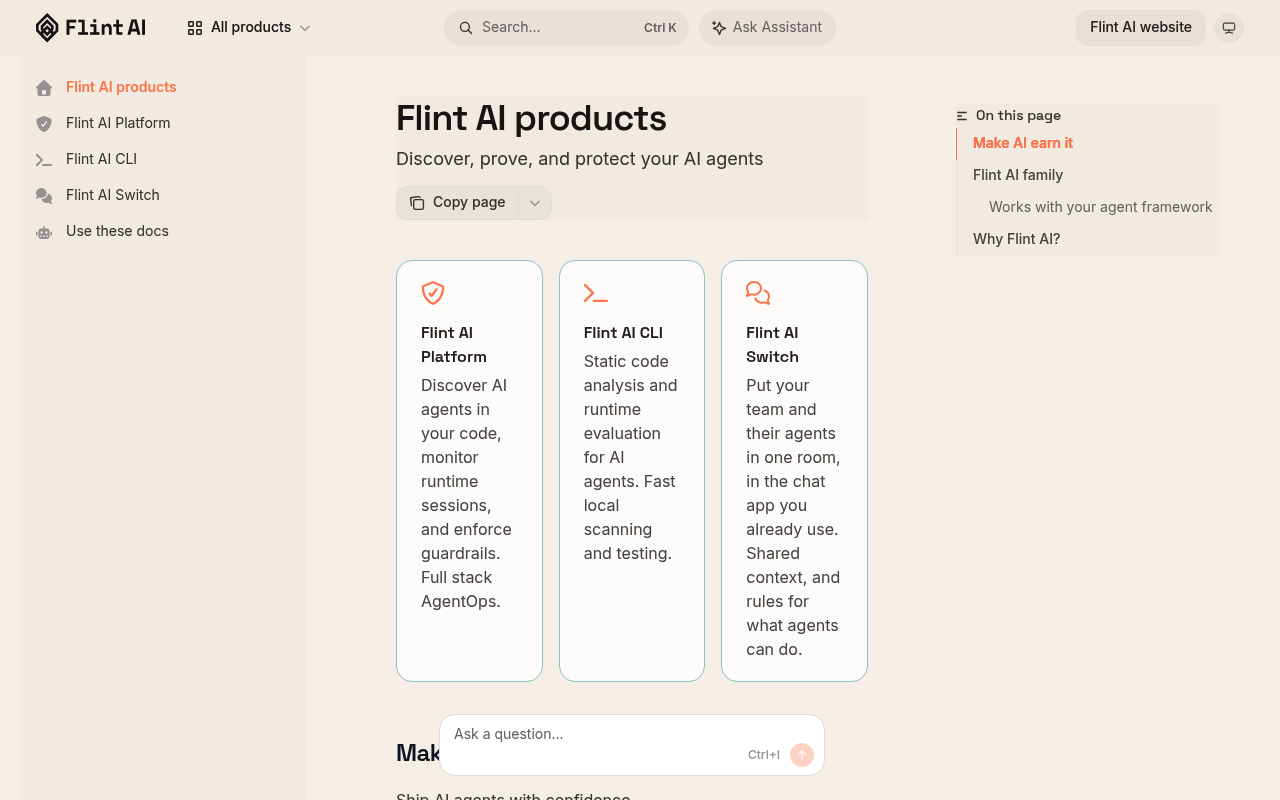Screen dimensions: 1280x800
Task: Click the Switch card description about shared context
Action: point(793,517)
